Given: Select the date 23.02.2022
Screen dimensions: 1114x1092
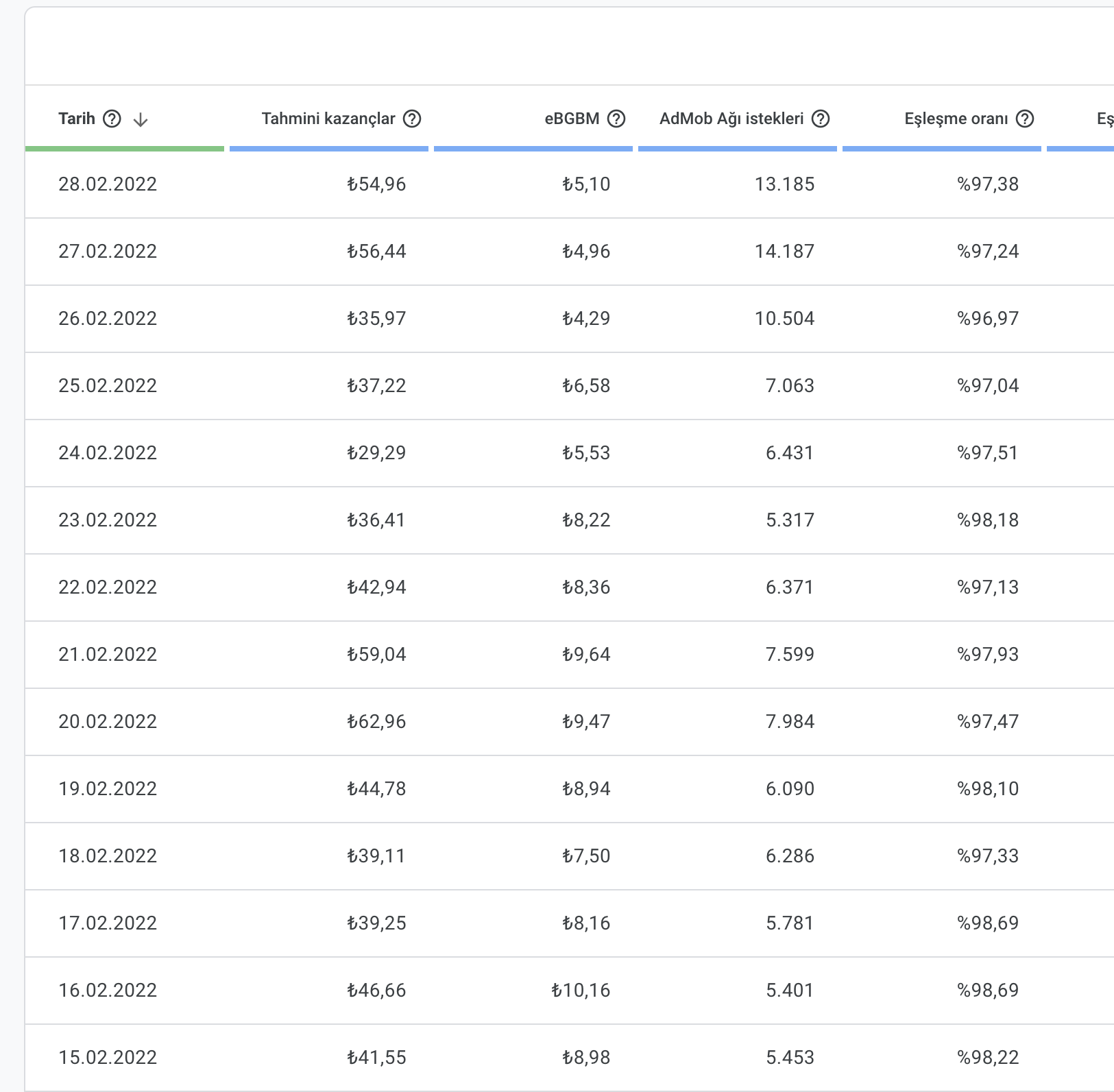Looking at the screenshot, I should pyautogui.click(x=108, y=520).
